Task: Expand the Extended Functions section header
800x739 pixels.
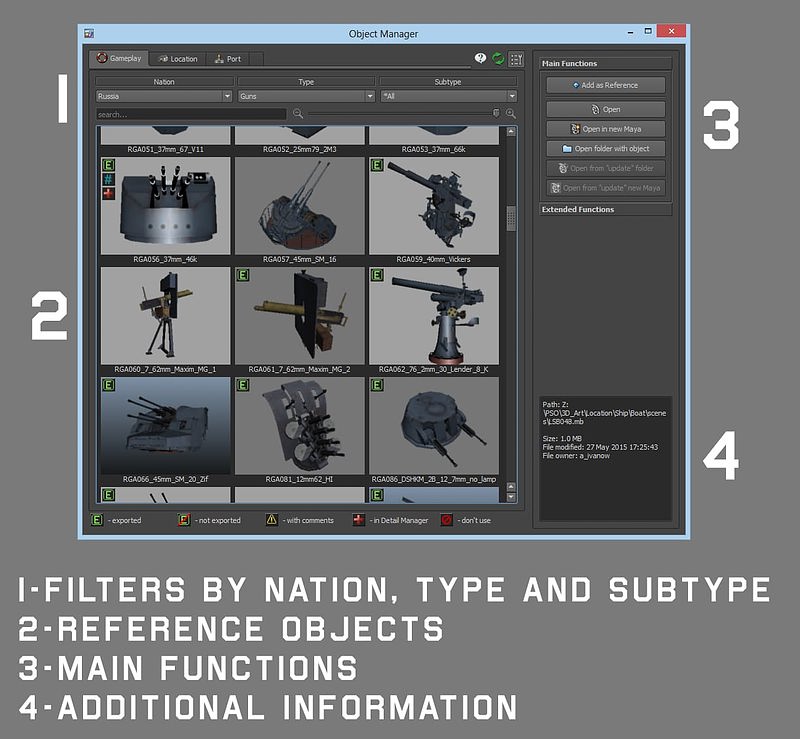Action: point(606,209)
